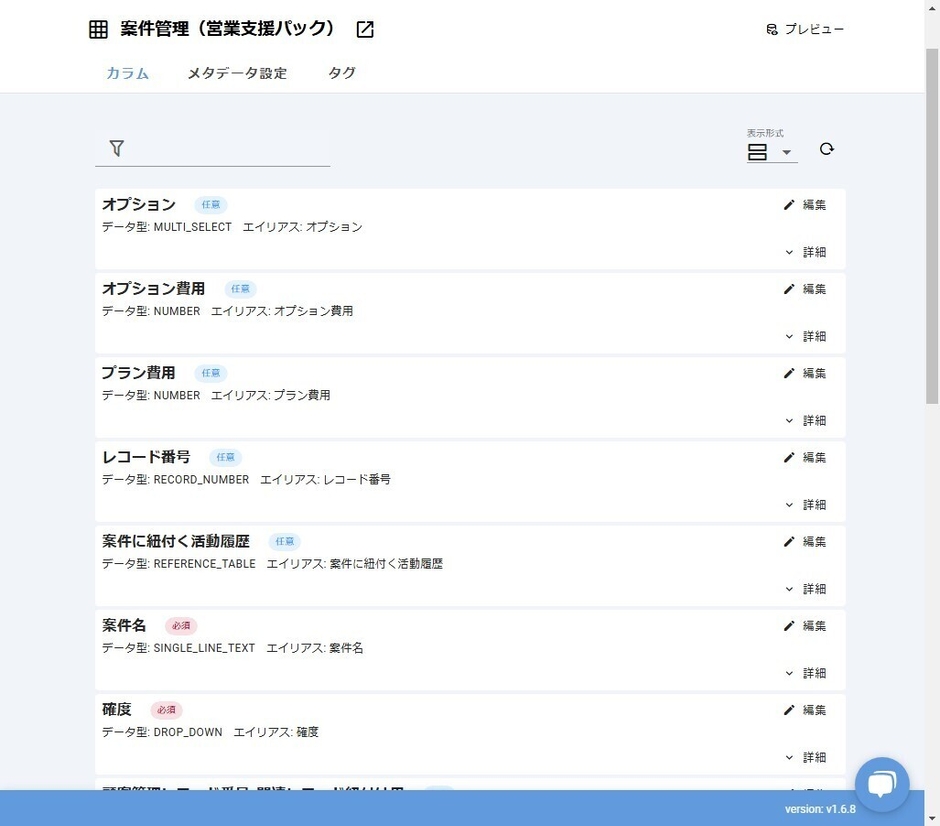This screenshot has width=940, height=826.
Task: Open the 表示形式 display format dropdown
Action: [x=772, y=152]
